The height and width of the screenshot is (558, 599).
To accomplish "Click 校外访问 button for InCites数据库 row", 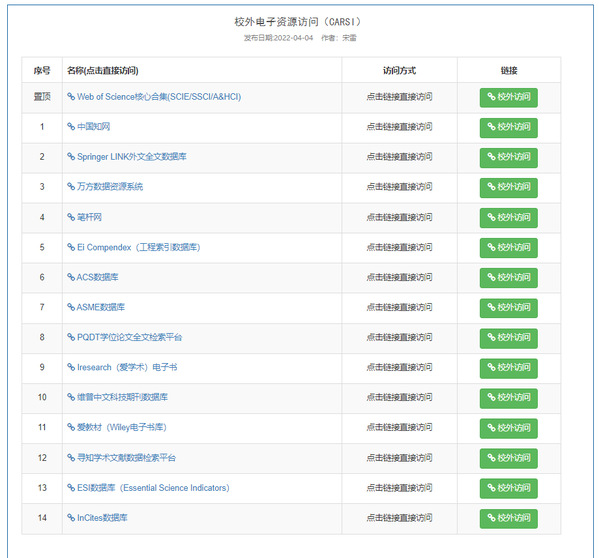I will [508, 519].
